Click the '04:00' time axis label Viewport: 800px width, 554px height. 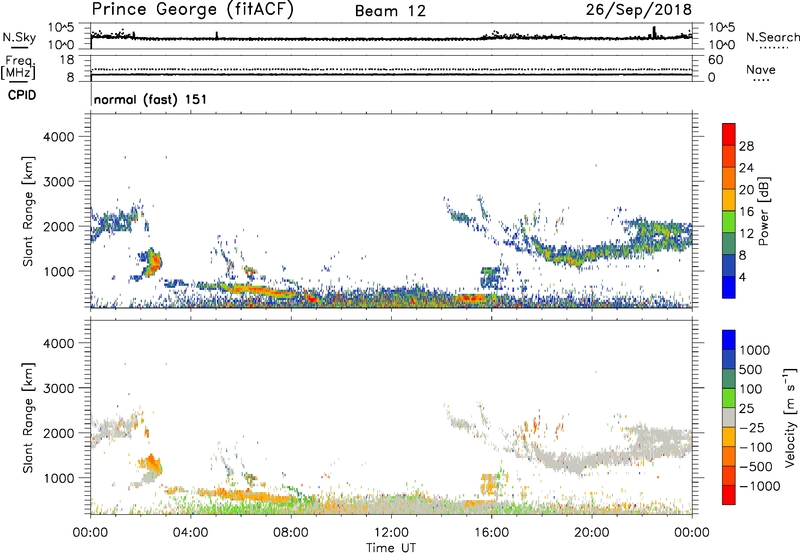(x=190, y=533)
